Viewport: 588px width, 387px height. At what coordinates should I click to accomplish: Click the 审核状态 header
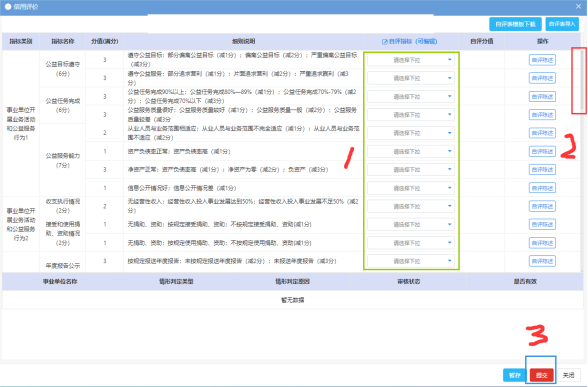tap(408, 281)
